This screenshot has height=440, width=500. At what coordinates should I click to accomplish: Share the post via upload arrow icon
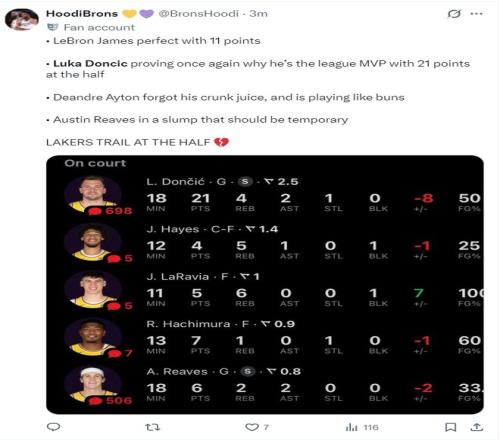[x=477, y=427]
